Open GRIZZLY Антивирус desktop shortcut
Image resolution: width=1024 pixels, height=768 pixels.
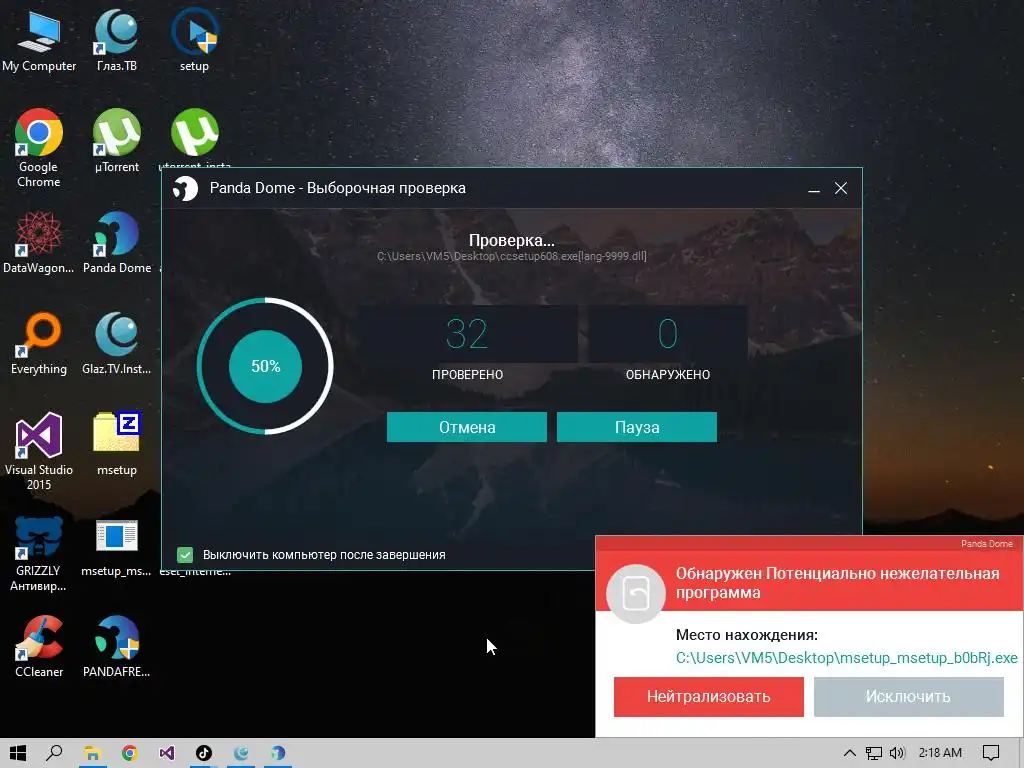click(39, 553)
